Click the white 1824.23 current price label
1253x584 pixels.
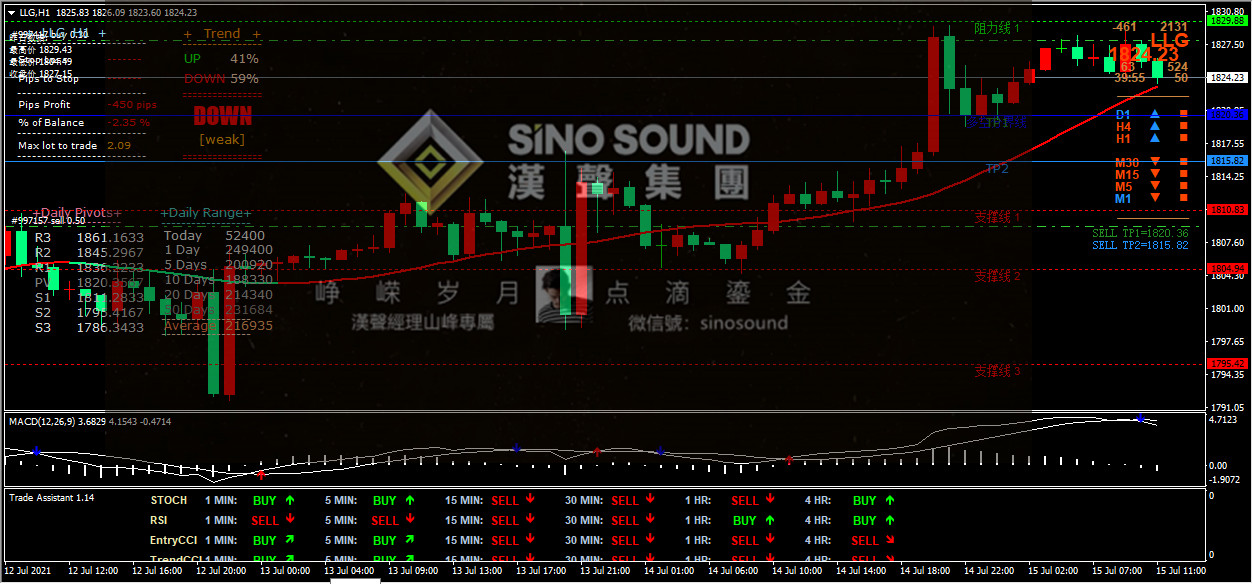(x=1226, y=77)
